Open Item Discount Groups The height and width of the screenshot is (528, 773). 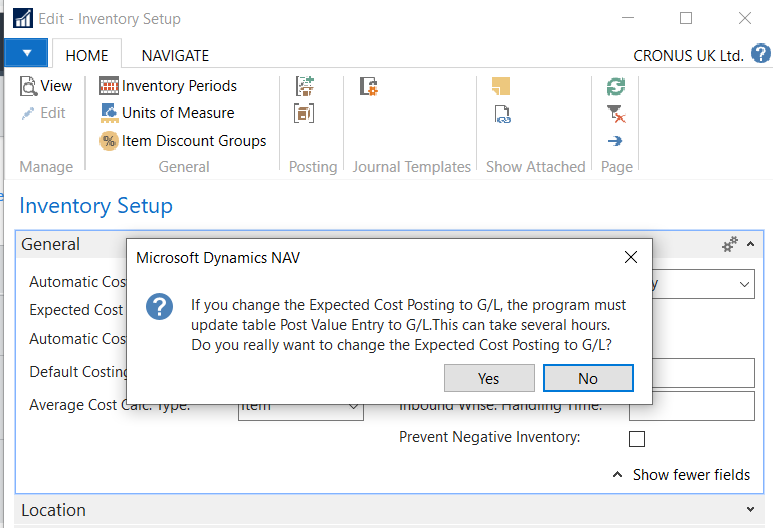[x=182, y=141]
